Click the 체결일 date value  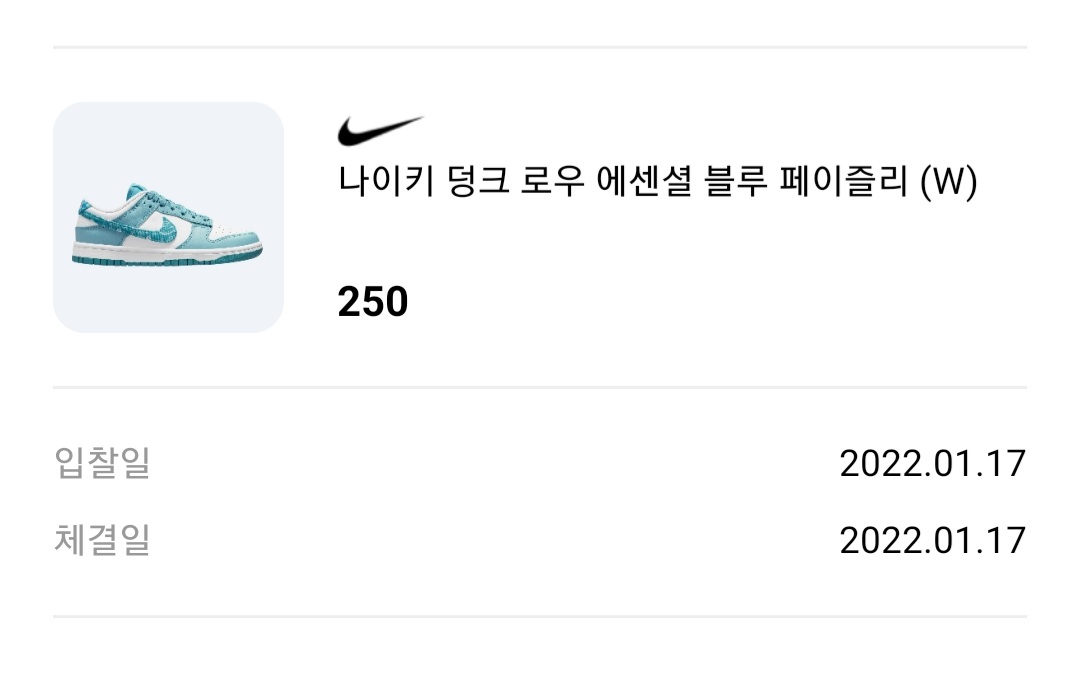(932, 540)
